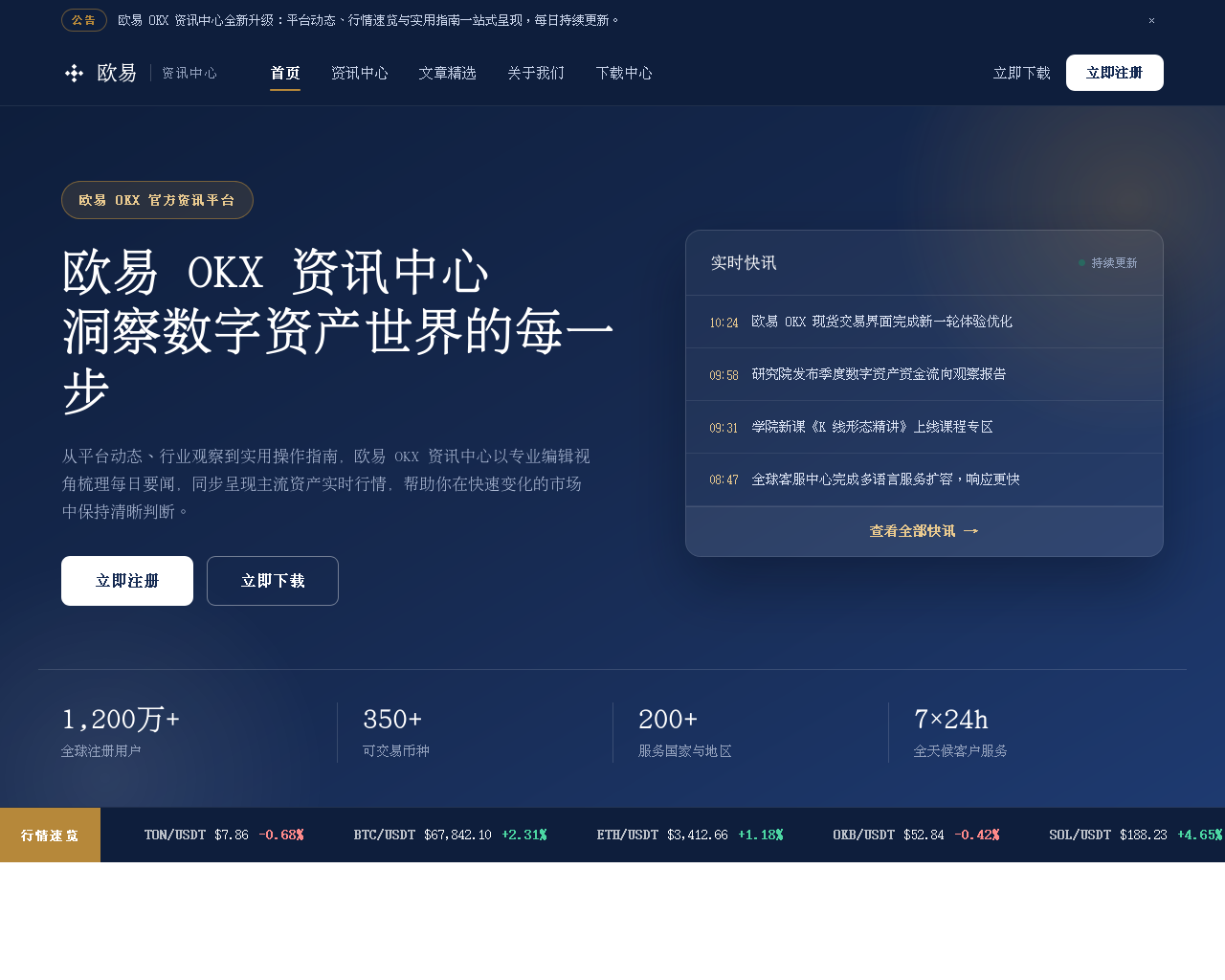Image resolution: width=1225 pixels, height=980 pixels.
Task: Click the 欧易 OKX 官方资讯平台 badge
Action: (157, 200)
